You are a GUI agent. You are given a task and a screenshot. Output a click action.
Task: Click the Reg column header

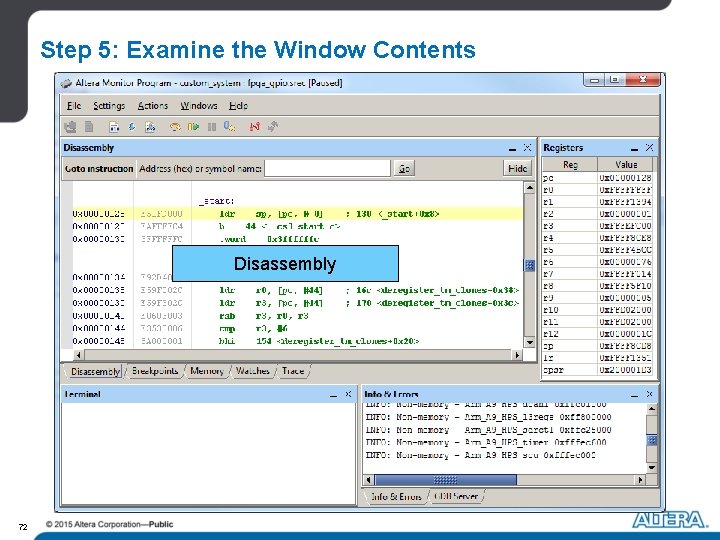(570, 164)
